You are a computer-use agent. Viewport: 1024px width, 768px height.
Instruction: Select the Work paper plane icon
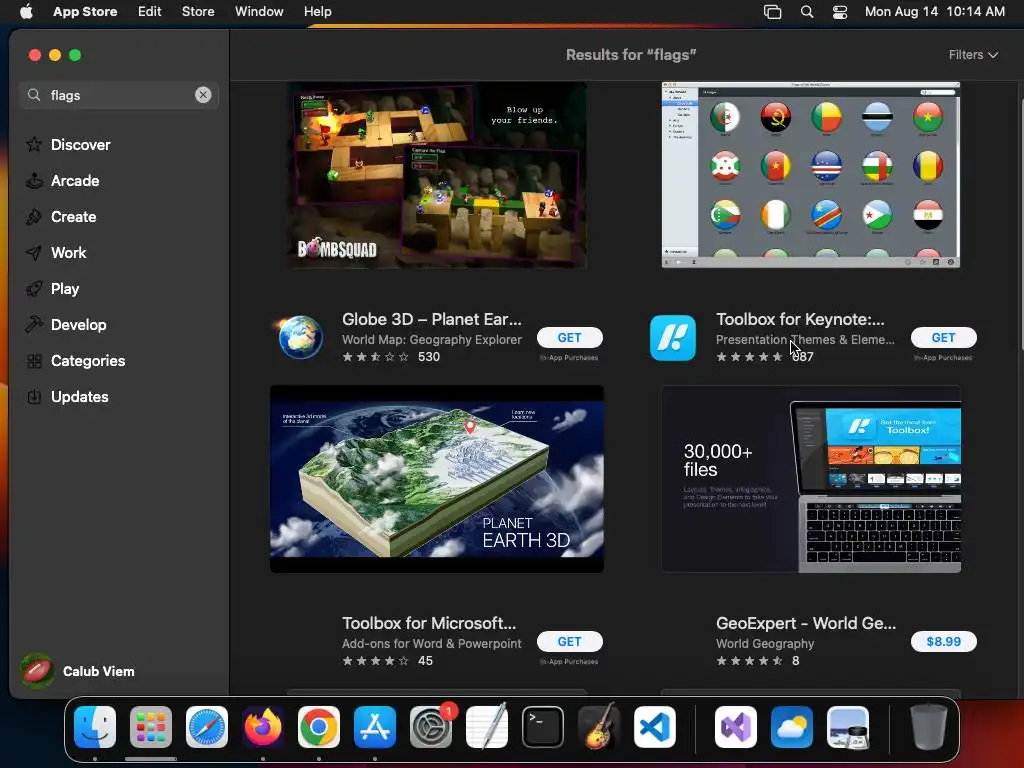coord(34,253)
